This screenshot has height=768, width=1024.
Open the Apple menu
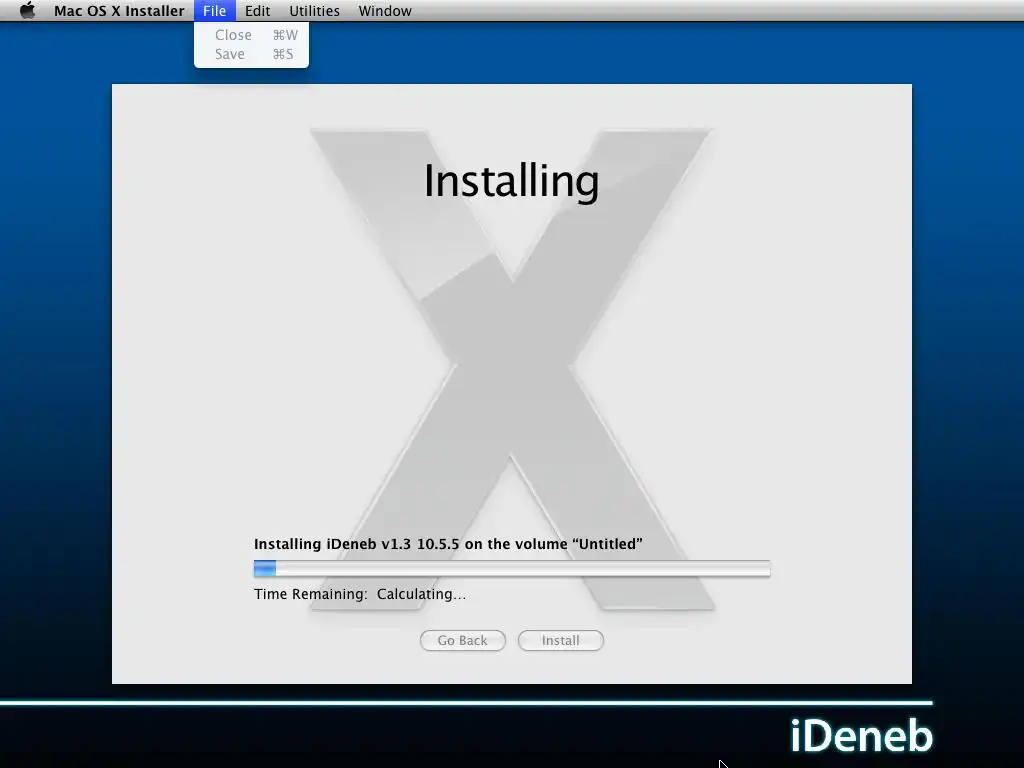coord(27,10)
